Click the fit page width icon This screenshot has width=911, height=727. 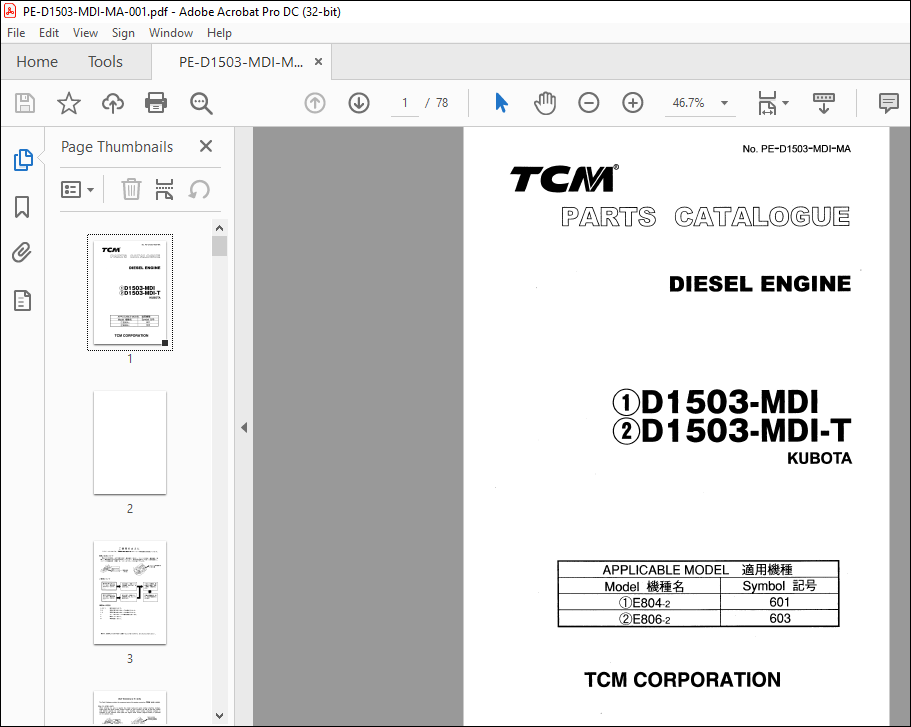click(767, 103)
